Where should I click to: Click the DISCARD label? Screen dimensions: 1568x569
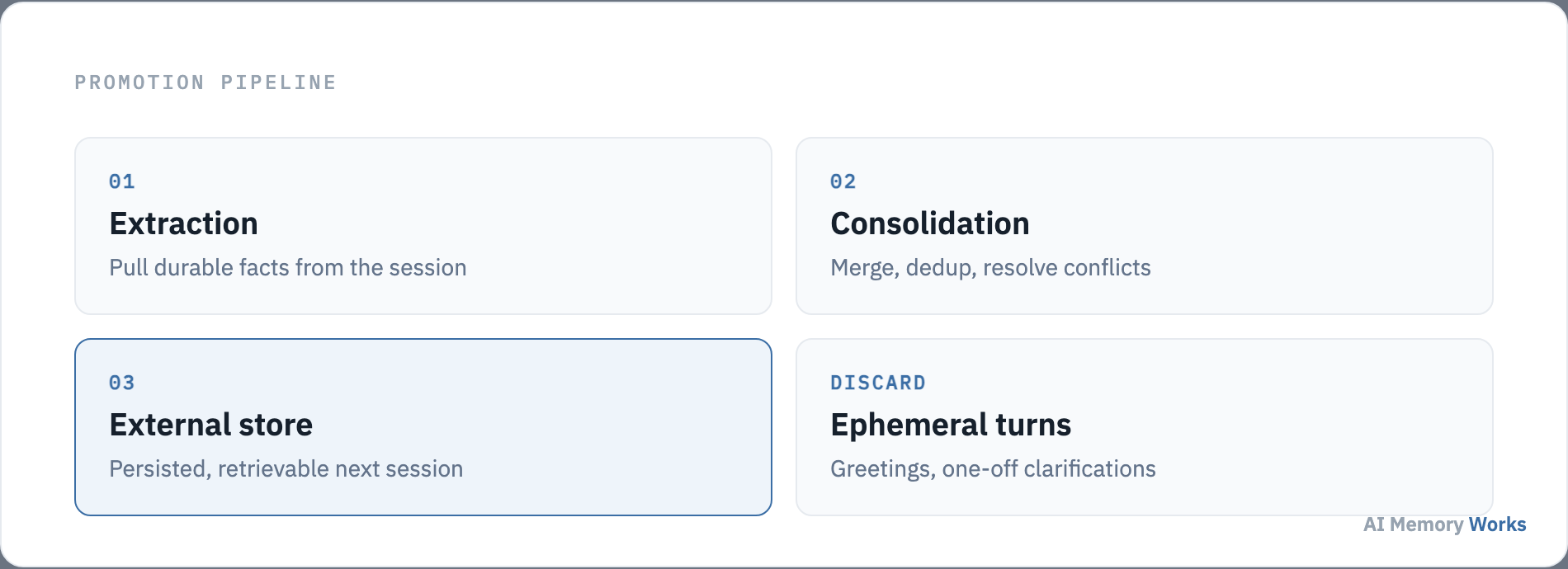click(878, 383)
